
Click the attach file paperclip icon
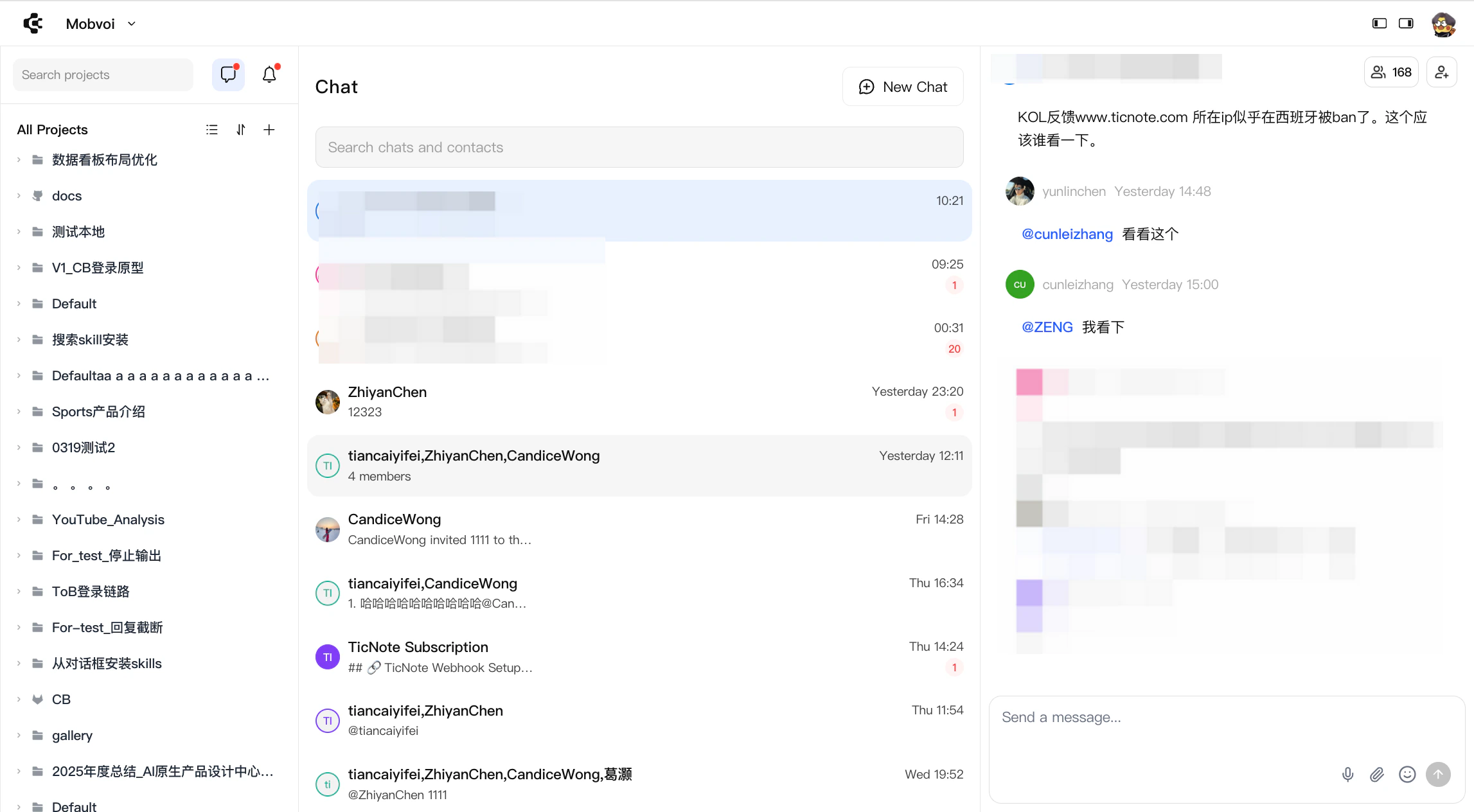pyautogui.click(x=1376, y=774)
